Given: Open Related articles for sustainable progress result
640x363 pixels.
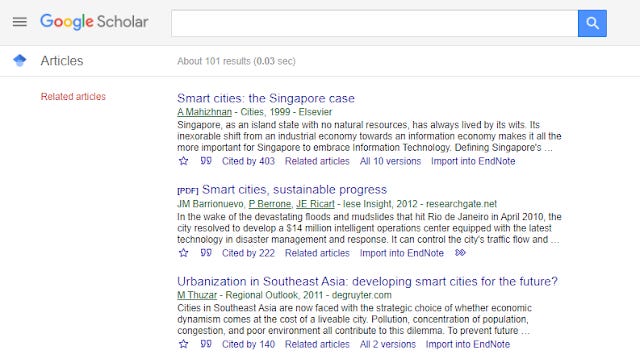Looking at the screenshot, I should tap(317, 253).
